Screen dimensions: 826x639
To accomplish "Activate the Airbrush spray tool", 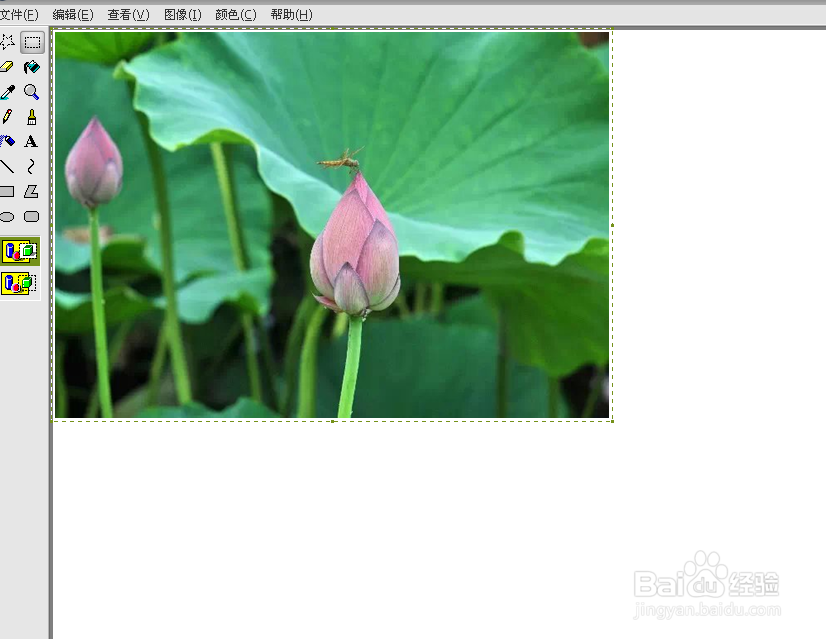I will coord(7,141).
